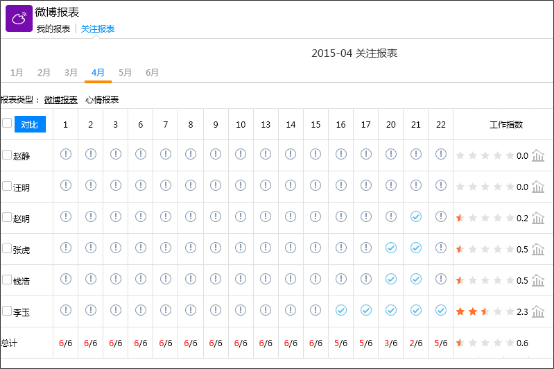Check the box for 李玉
554x369 pixels.
click(x=7, y=311)
